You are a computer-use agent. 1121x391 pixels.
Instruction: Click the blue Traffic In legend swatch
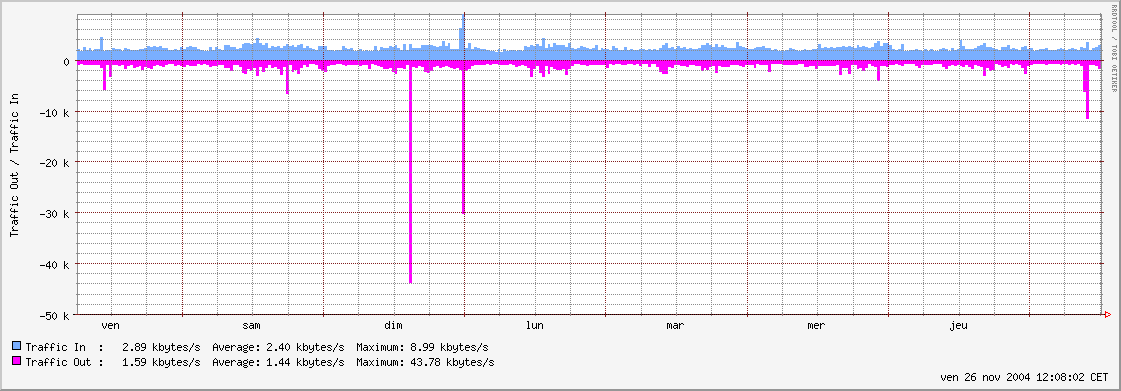[16, 347]
